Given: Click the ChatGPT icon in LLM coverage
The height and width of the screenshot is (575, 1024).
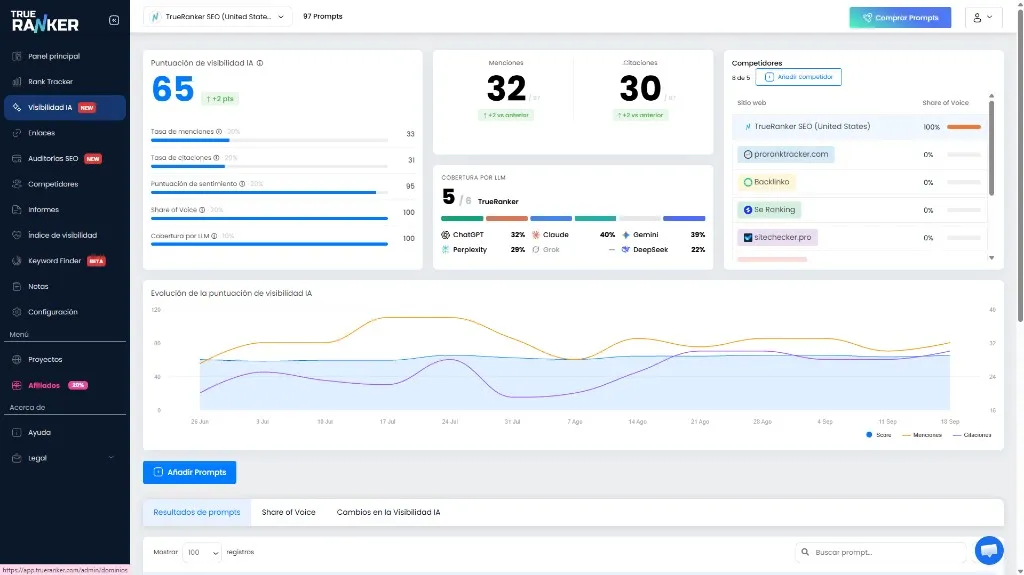Looking at the screenshot, I should [445, 235].
